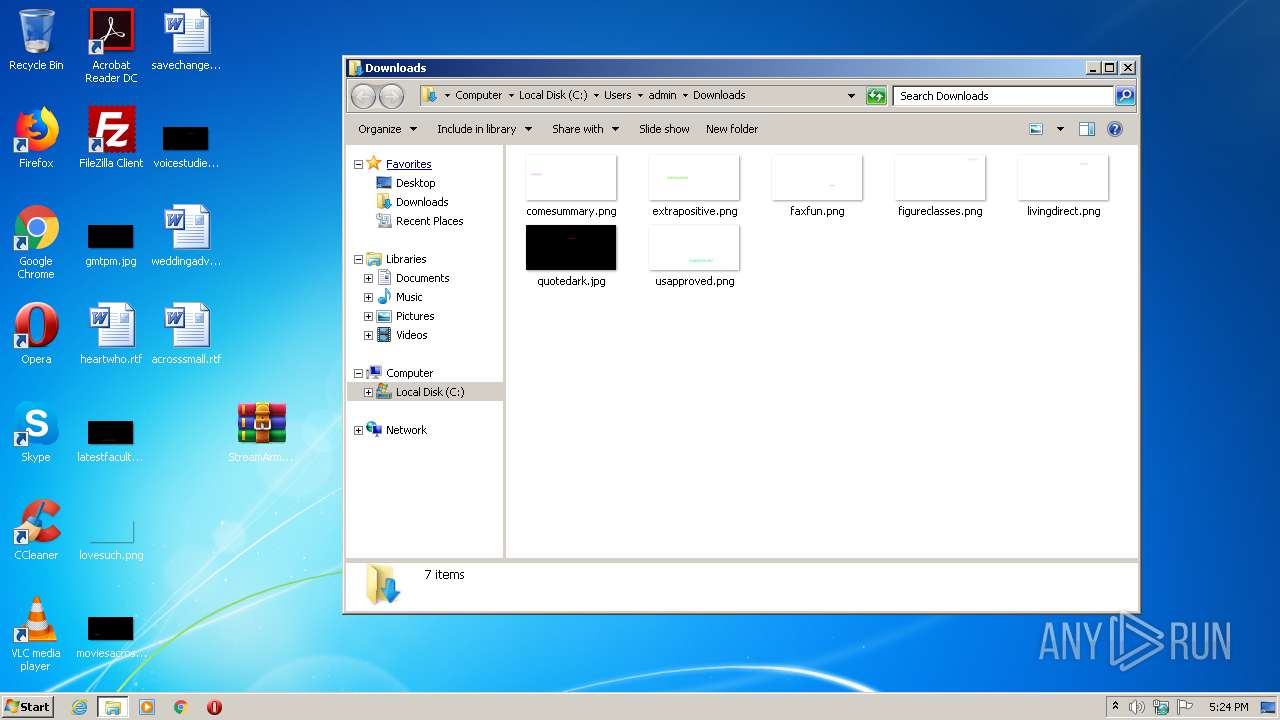1280x720 pixels.
Task: Launch the CCleaner desktop shortcut
Action: pyautogui.click(x=36, y=530)
